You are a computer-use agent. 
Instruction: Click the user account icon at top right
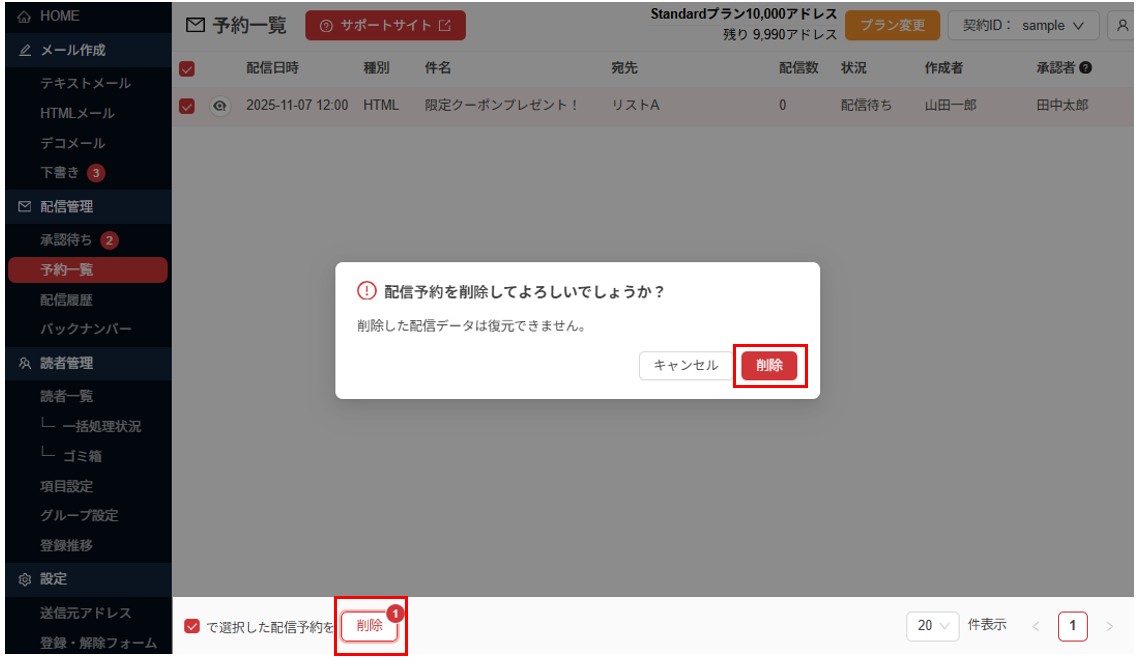tap(1123, 26)
